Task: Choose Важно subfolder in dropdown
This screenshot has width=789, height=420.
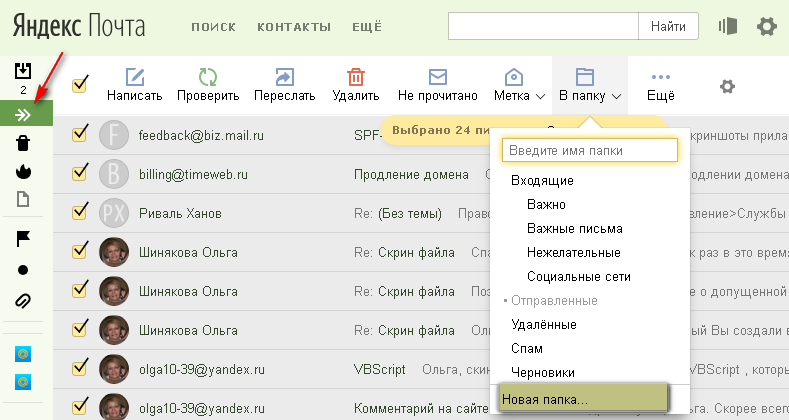Action: pyautogui.click(x=546, y=205)
